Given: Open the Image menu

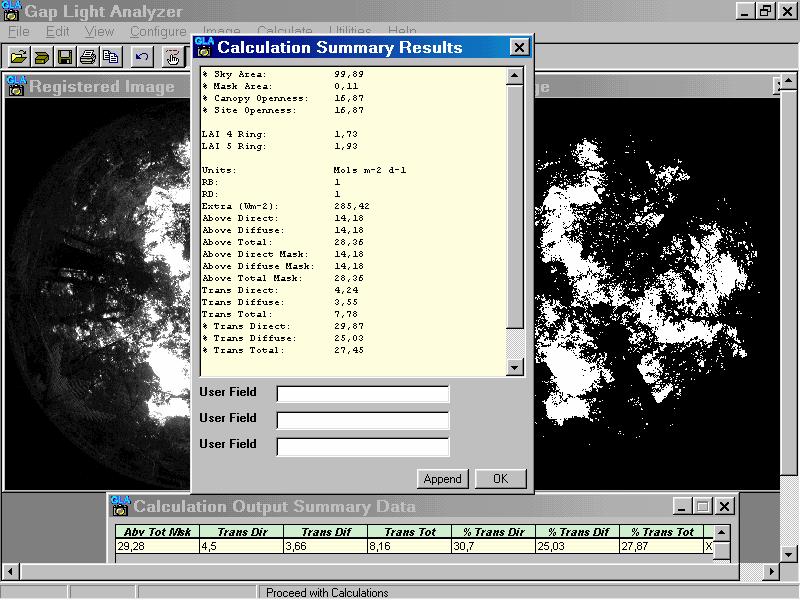Looking at the screenshot, I should [x=221, y=31].
